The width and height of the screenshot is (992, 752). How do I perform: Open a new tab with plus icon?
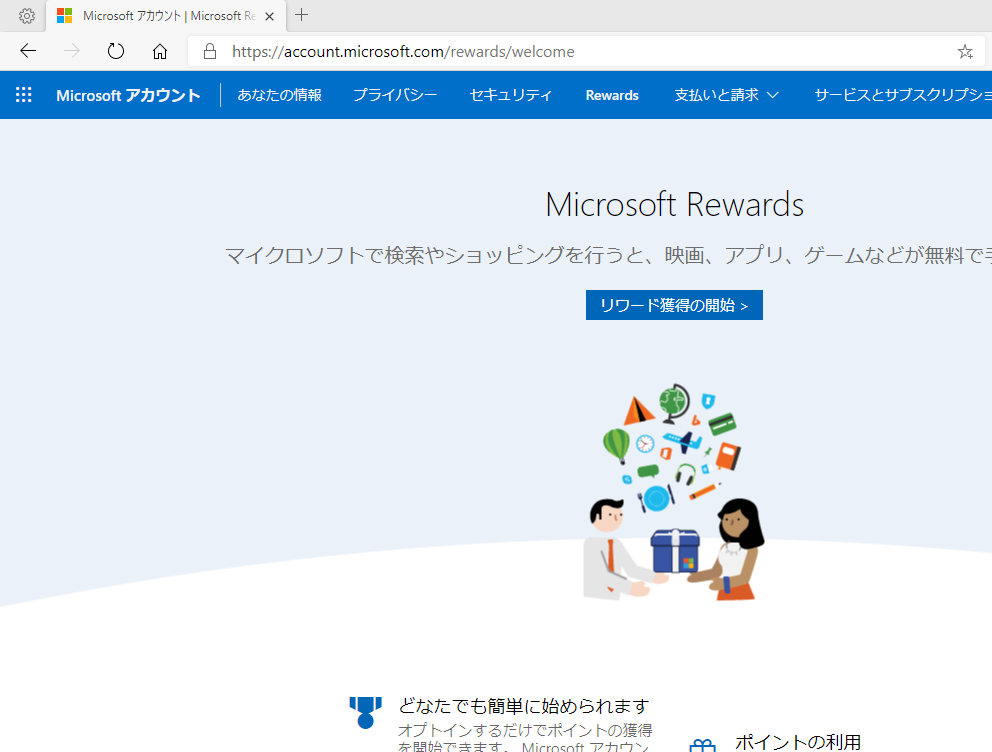click(x=302, y=15)
